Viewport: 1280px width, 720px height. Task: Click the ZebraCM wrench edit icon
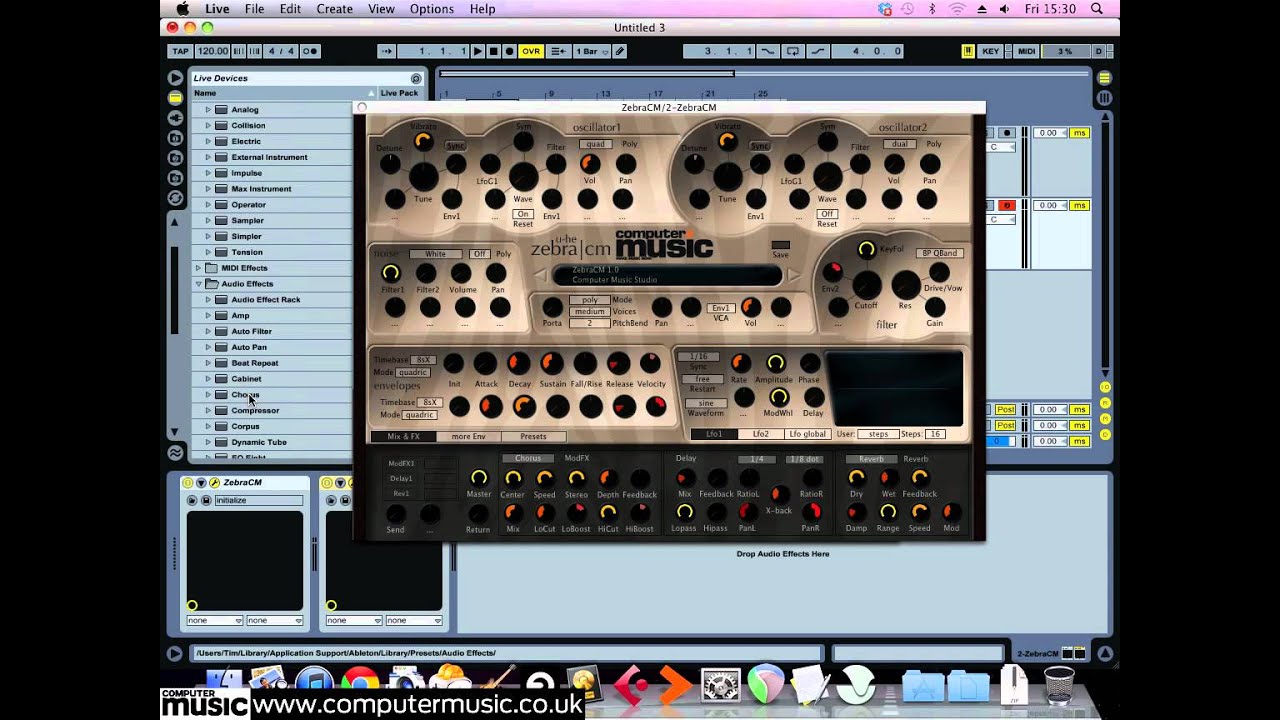214,483
